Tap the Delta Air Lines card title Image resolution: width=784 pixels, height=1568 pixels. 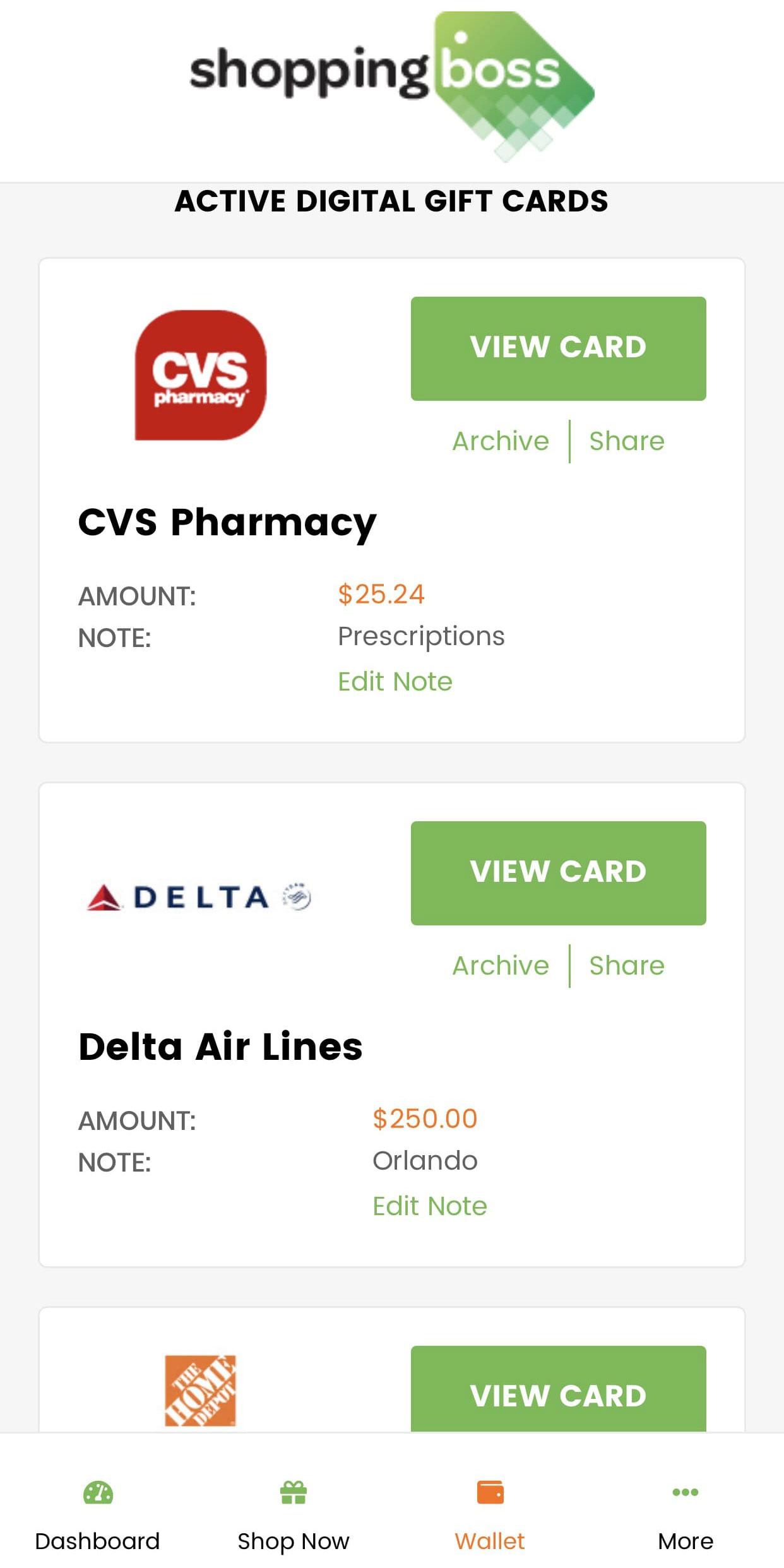click(220, 1047)
